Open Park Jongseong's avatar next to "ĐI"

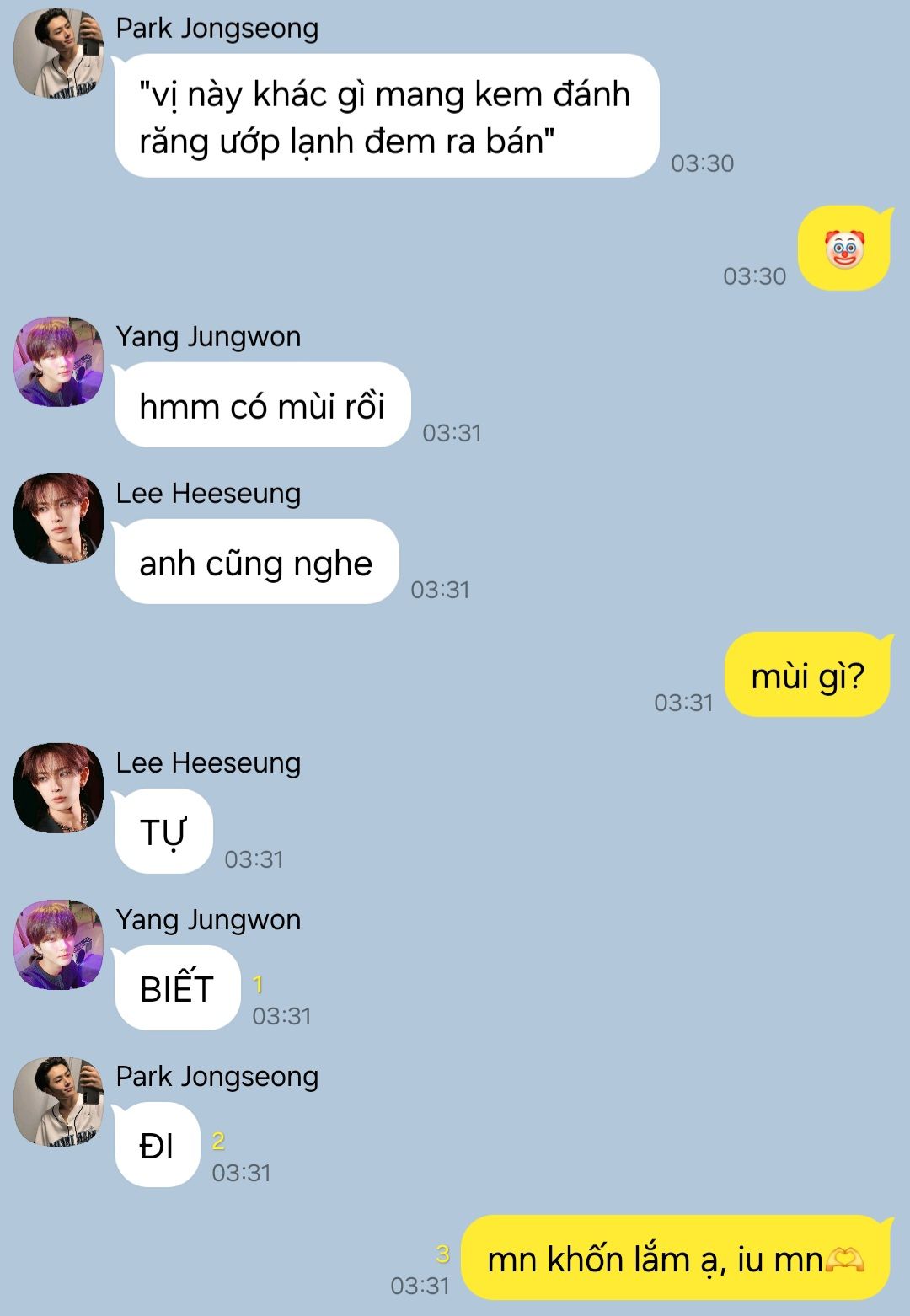coord(58,1101)
